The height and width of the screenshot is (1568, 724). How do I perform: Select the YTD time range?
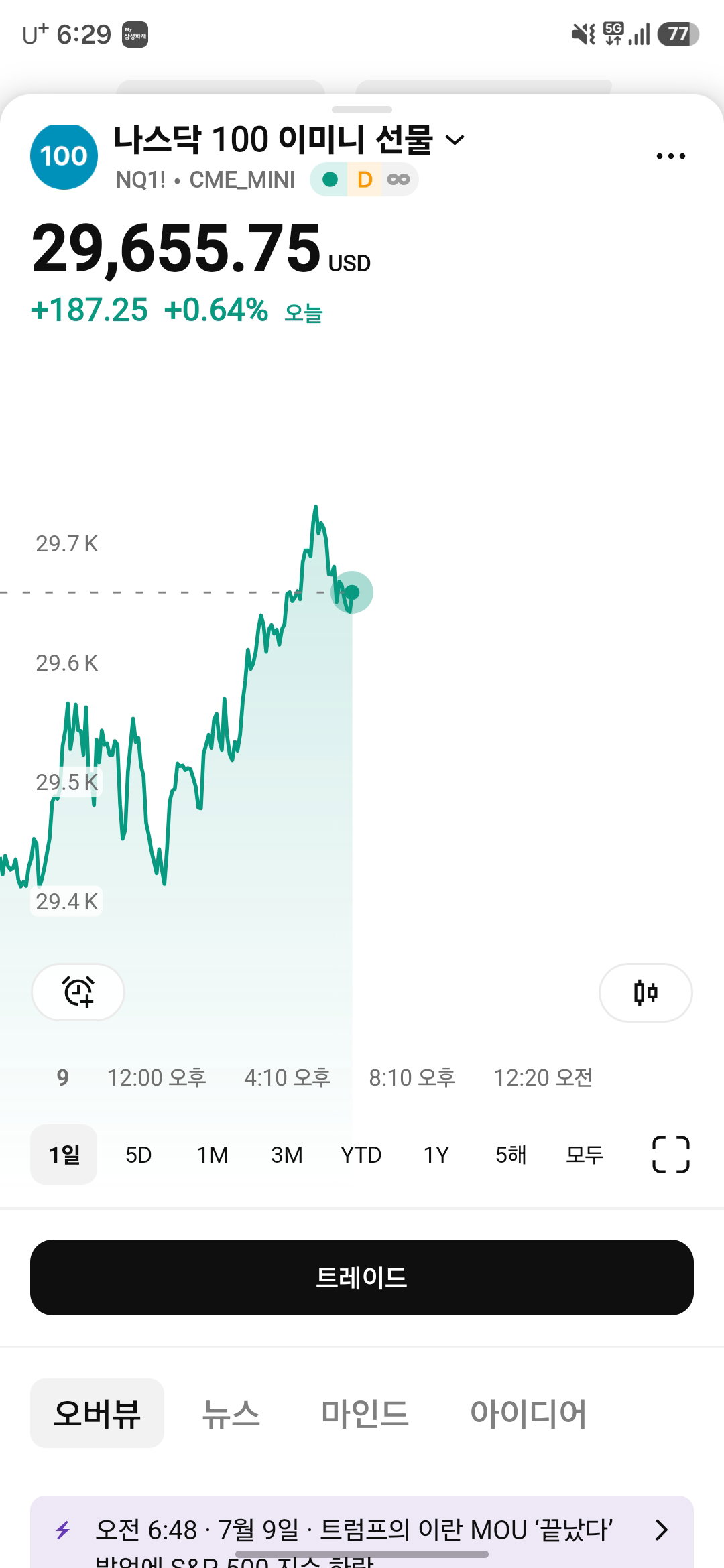[361, 1155]
